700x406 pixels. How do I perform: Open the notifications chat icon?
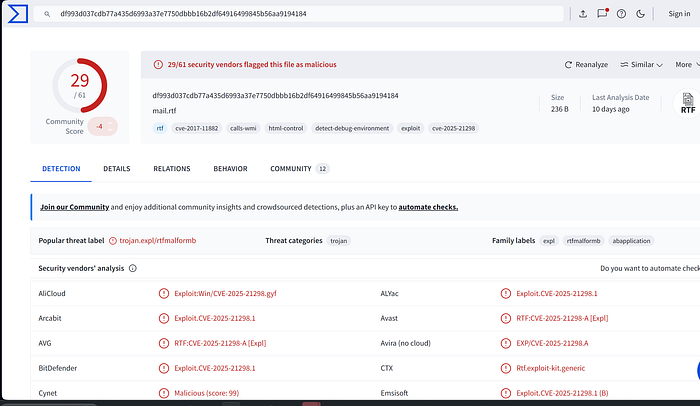pos(602,13)
